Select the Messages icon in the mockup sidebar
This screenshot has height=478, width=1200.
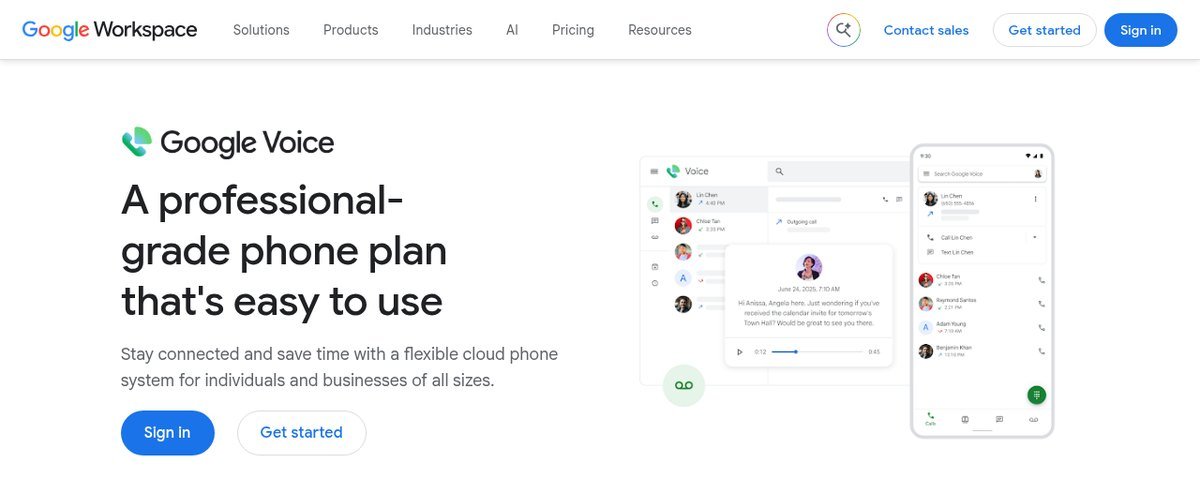(x=655, y=221)
